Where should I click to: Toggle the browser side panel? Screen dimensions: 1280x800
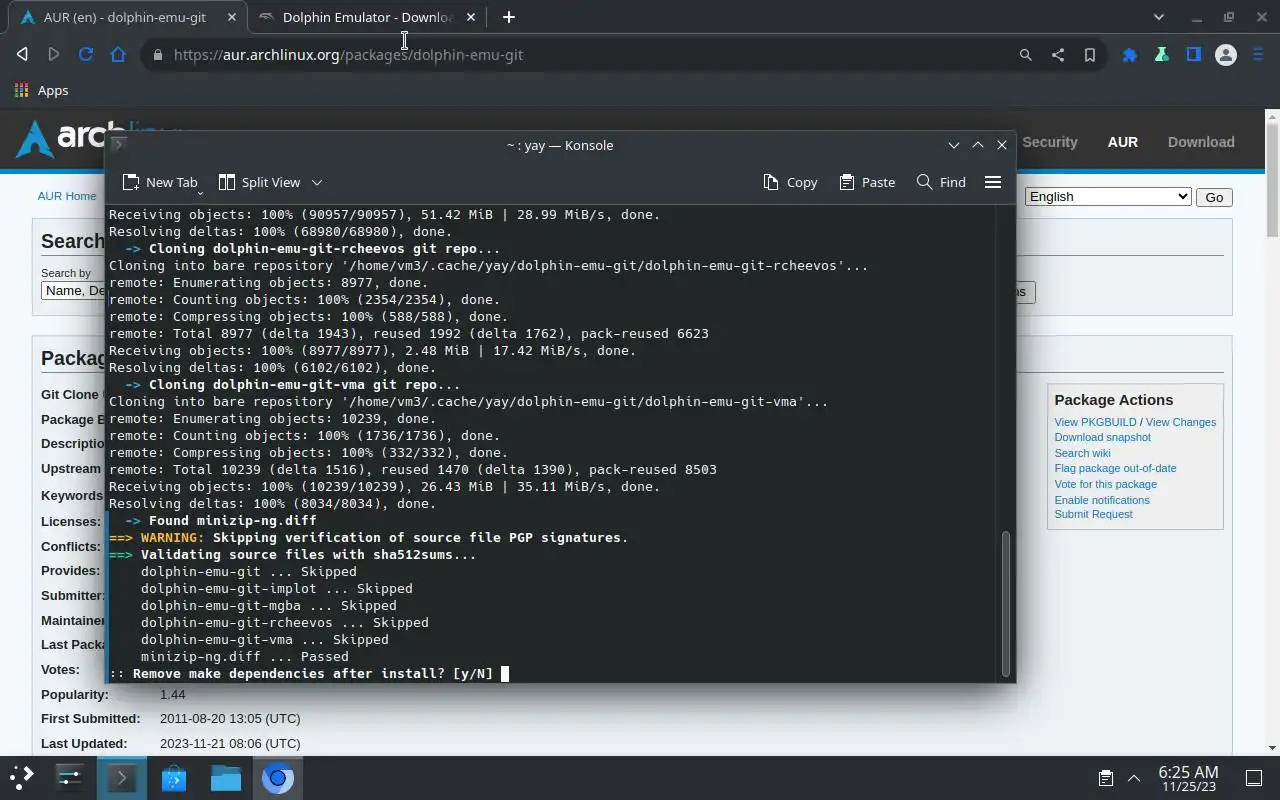point(1193,55)
